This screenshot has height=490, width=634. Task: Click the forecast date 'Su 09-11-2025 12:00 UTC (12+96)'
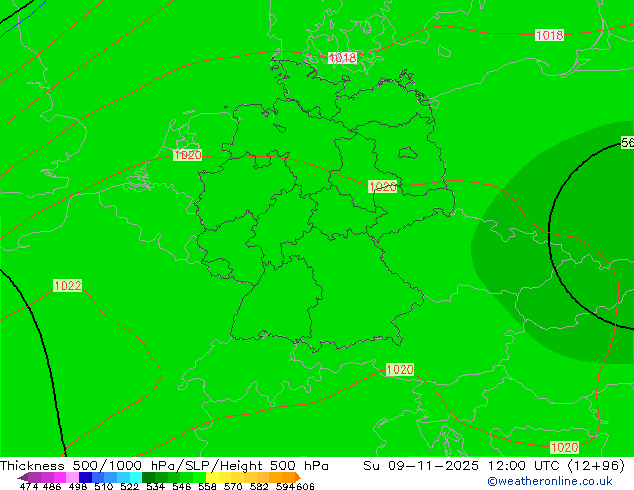pyautogui.click(x=494, y=466)
